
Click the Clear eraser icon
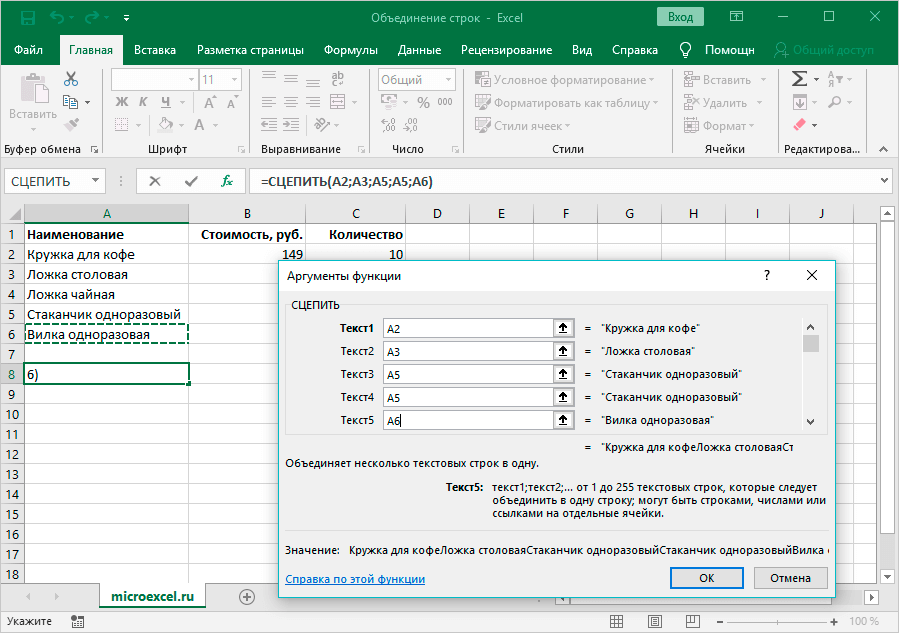799,124
